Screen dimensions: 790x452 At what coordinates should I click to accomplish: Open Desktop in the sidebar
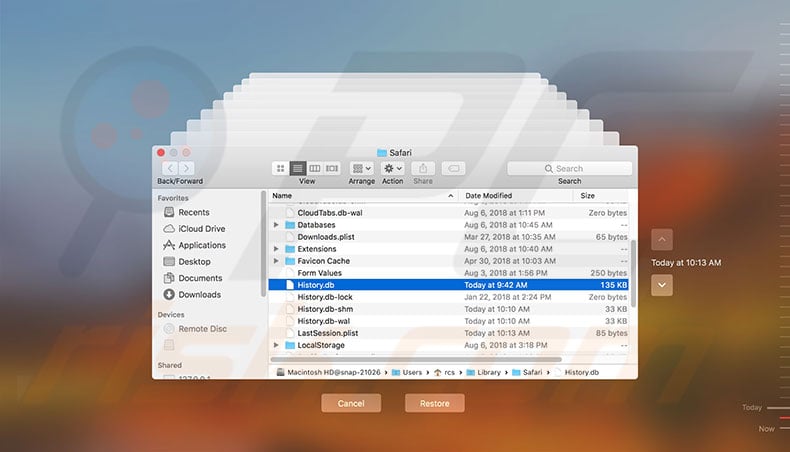(187, 262)
